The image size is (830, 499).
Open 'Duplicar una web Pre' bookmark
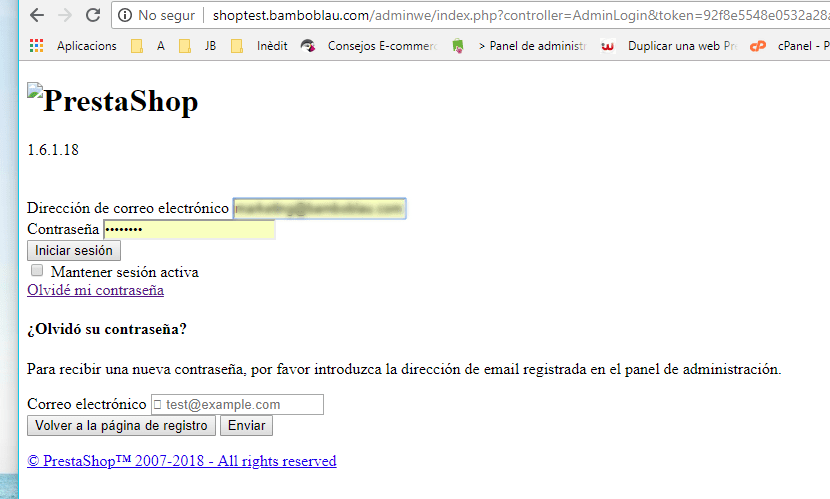(x=669, y=46)
